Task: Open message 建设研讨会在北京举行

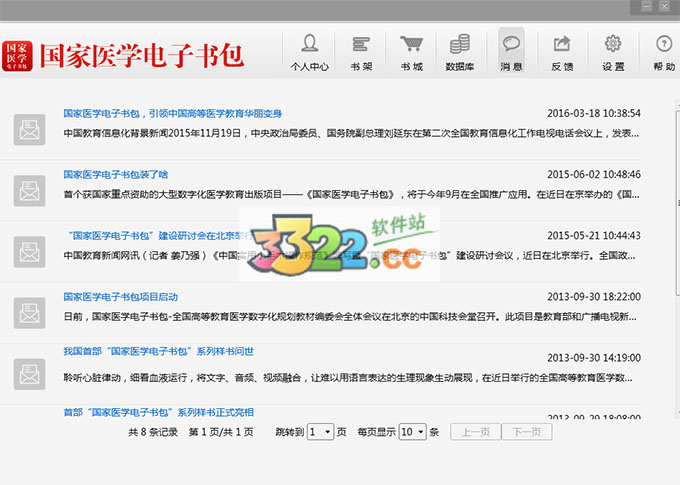Action: 160,236
